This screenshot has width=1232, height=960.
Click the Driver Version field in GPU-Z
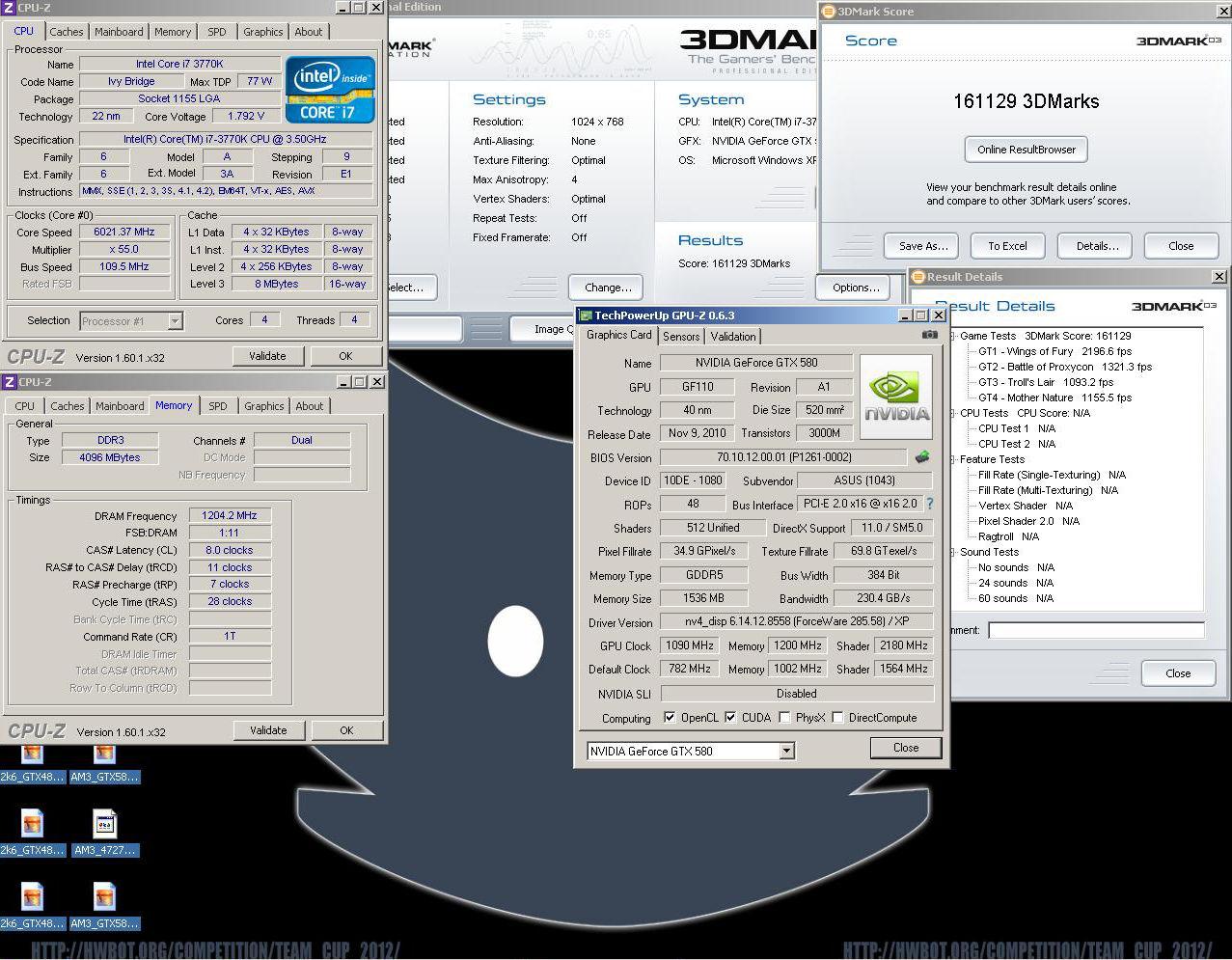(797, 622)
